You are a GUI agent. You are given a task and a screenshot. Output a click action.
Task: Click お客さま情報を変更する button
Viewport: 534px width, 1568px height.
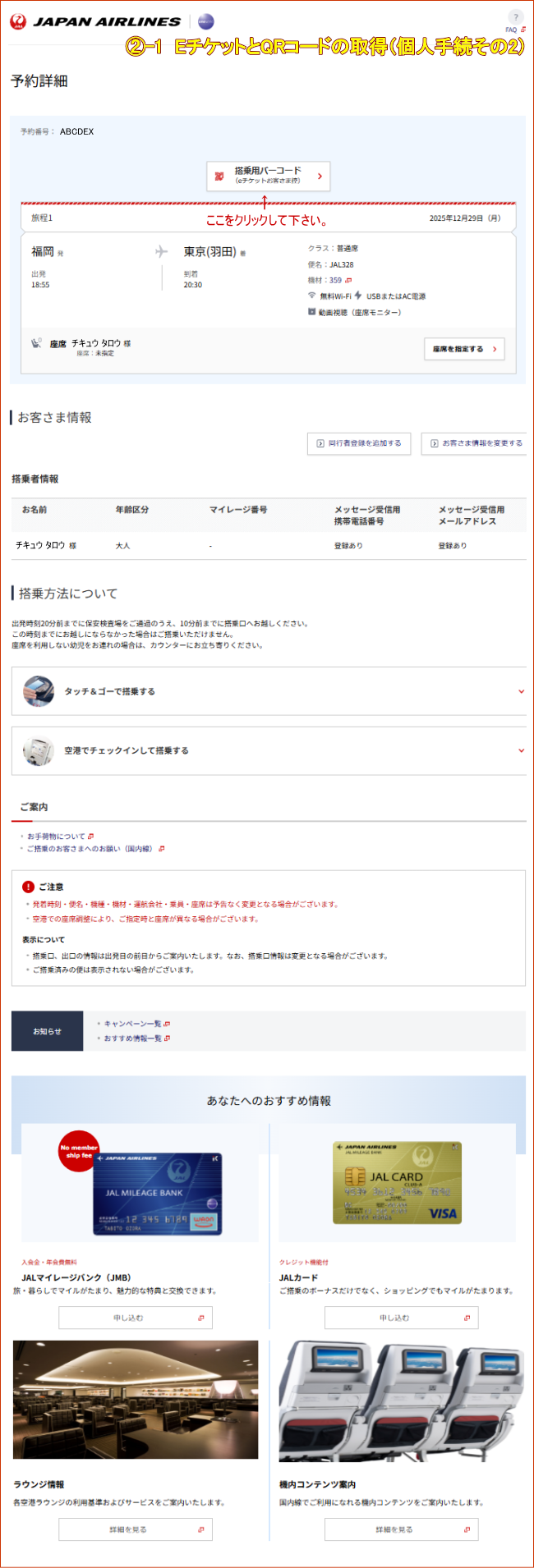tap(476, 443)
